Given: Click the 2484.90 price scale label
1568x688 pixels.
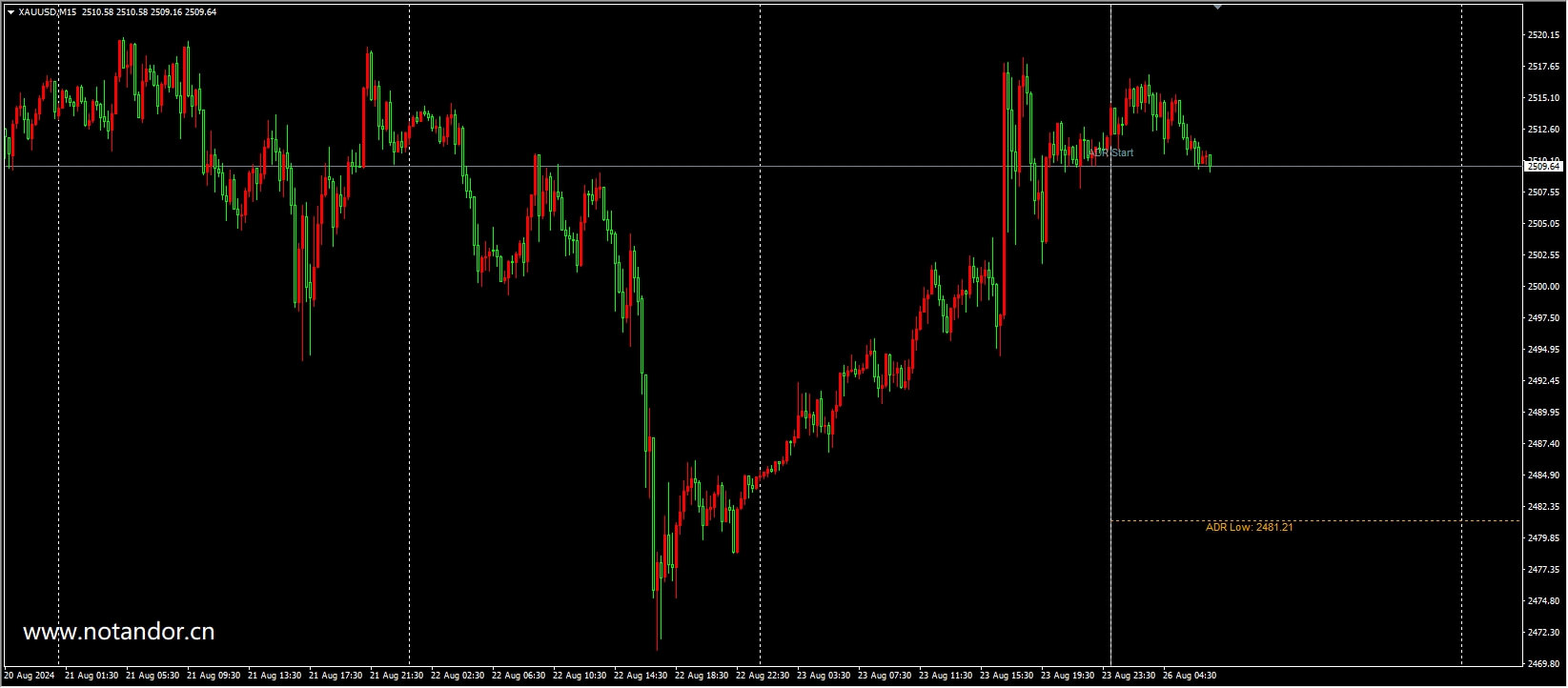Looking at the screenshot, I should coord(1543,476).
